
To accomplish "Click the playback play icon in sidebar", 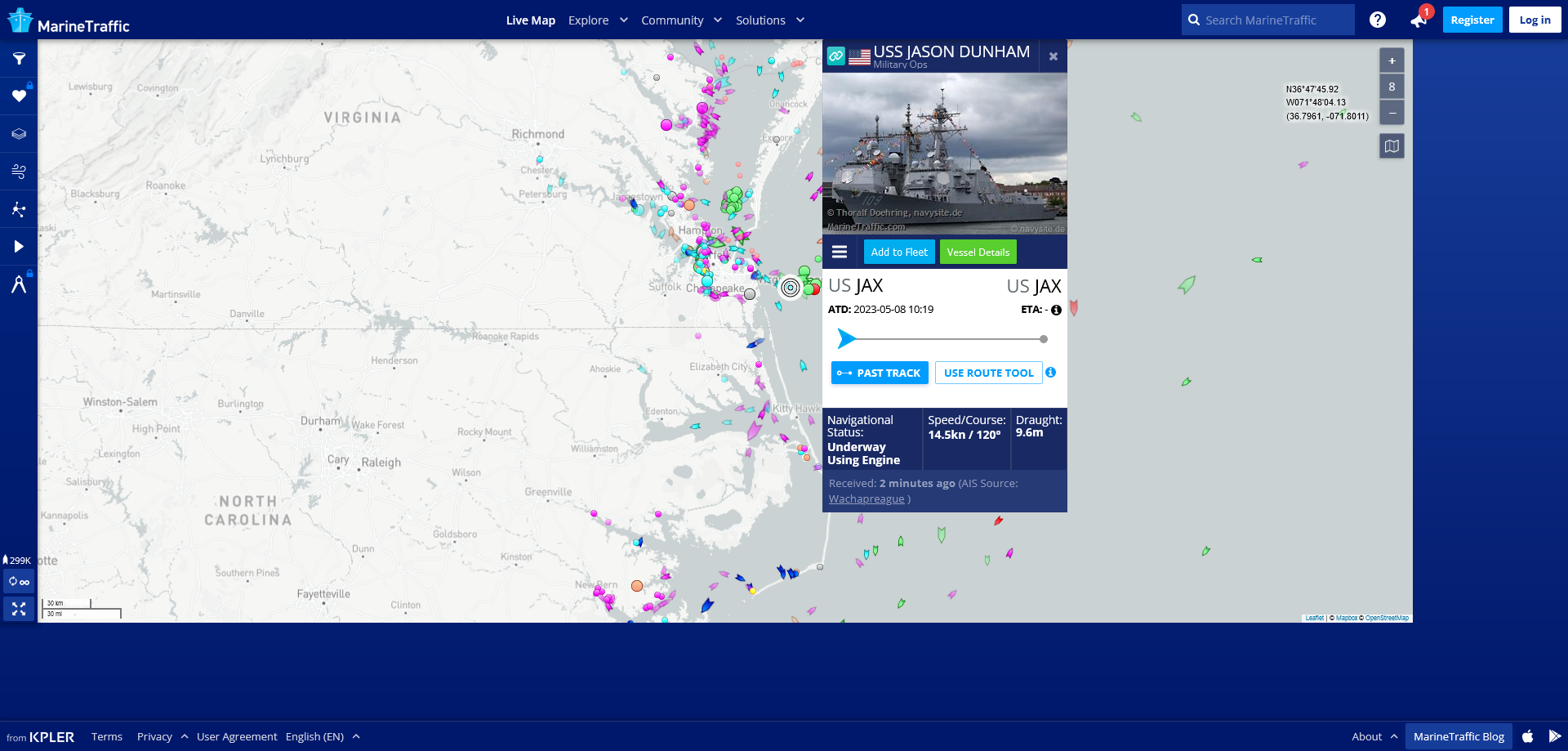I will [19, 247].
